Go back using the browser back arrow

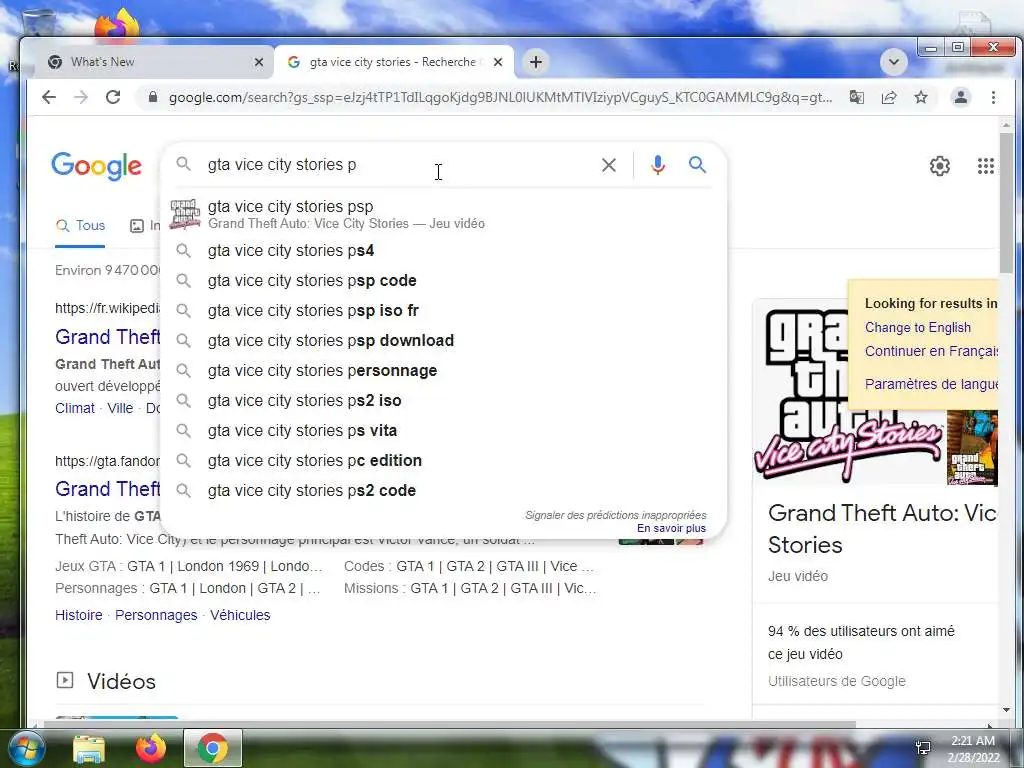click(49, 97)
